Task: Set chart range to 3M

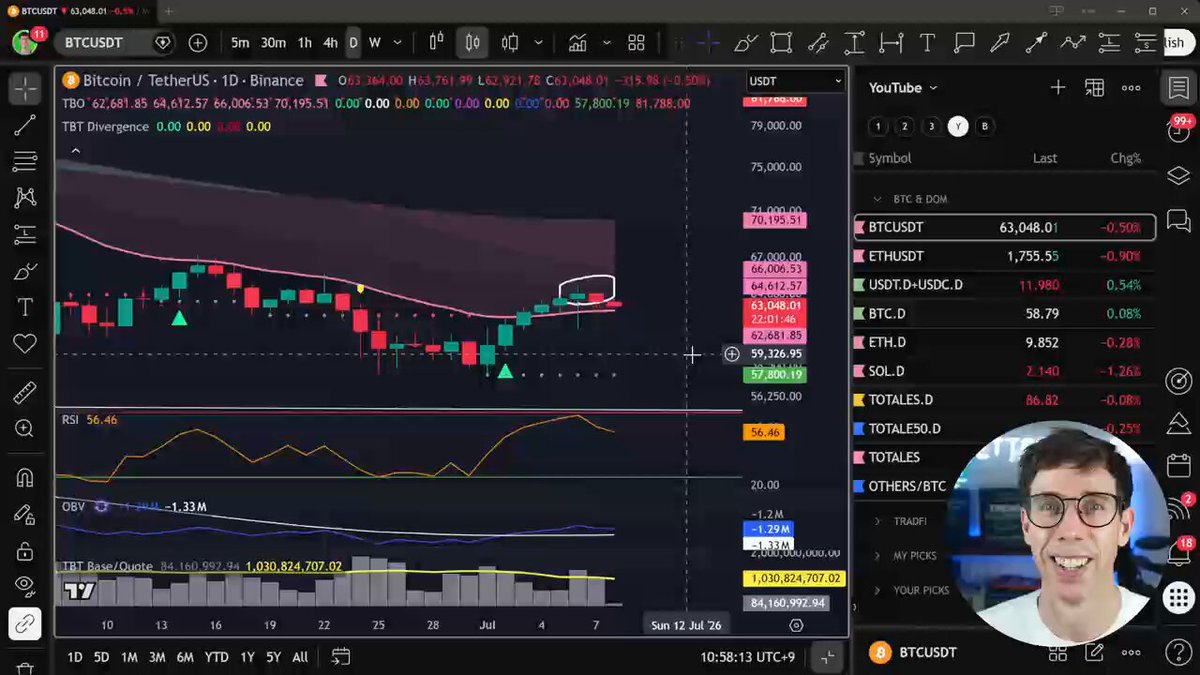Action: [157, 657]
